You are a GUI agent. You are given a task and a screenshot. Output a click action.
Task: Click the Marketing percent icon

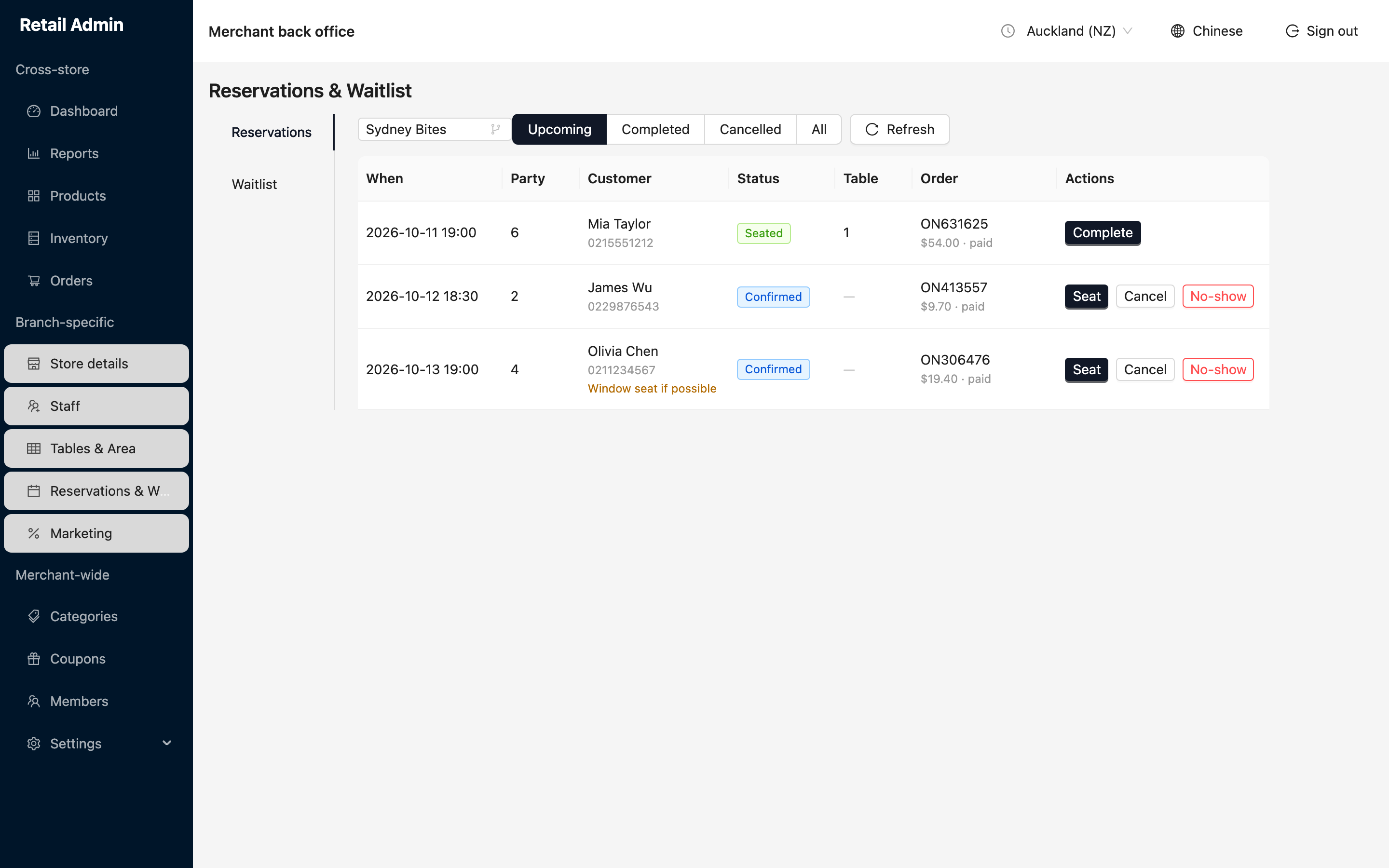(34, 533)
